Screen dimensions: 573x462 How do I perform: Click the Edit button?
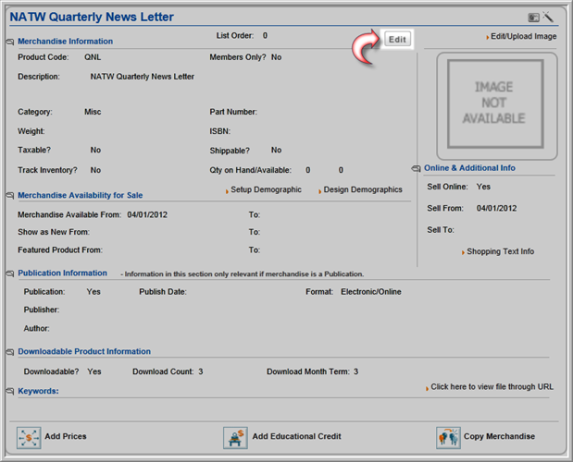coord(397,39)
